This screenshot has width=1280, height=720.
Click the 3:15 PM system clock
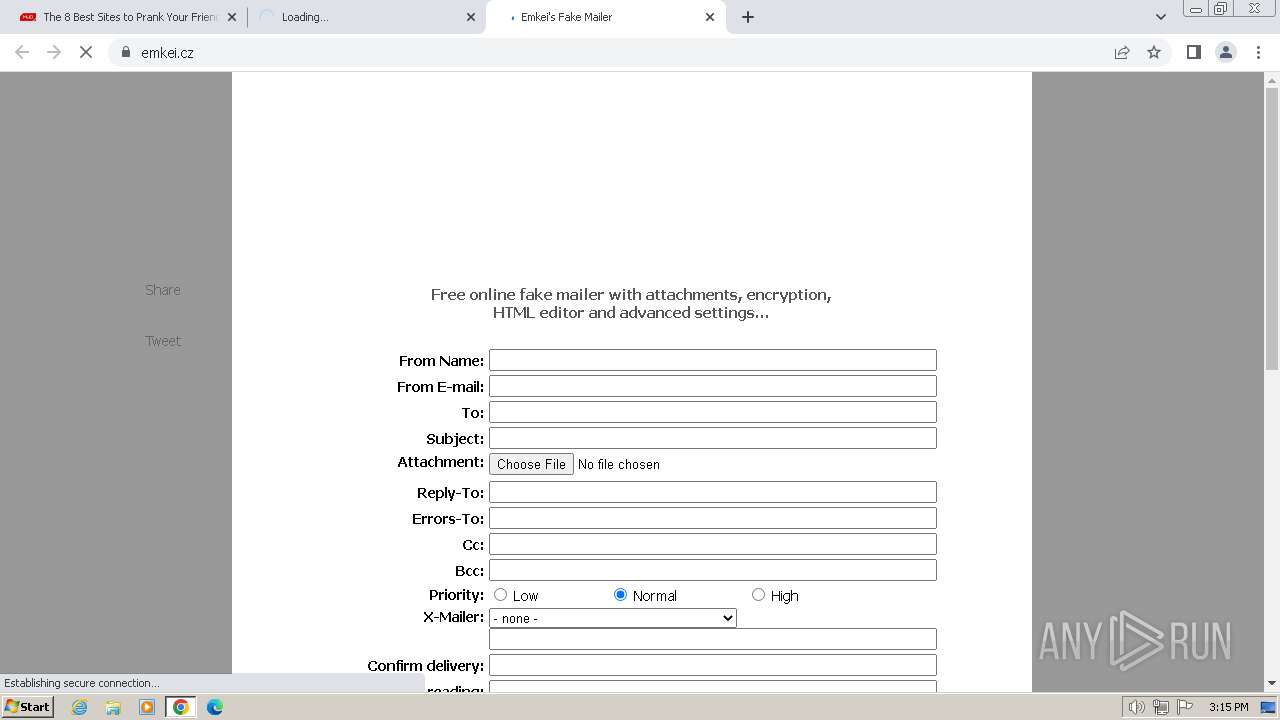coord(1229,707)
